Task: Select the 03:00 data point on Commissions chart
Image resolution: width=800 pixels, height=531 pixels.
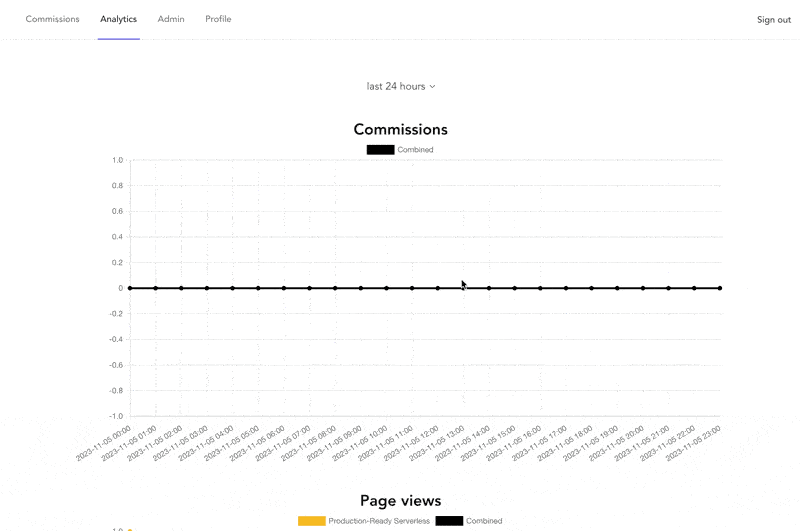Action: coord(207,288)
